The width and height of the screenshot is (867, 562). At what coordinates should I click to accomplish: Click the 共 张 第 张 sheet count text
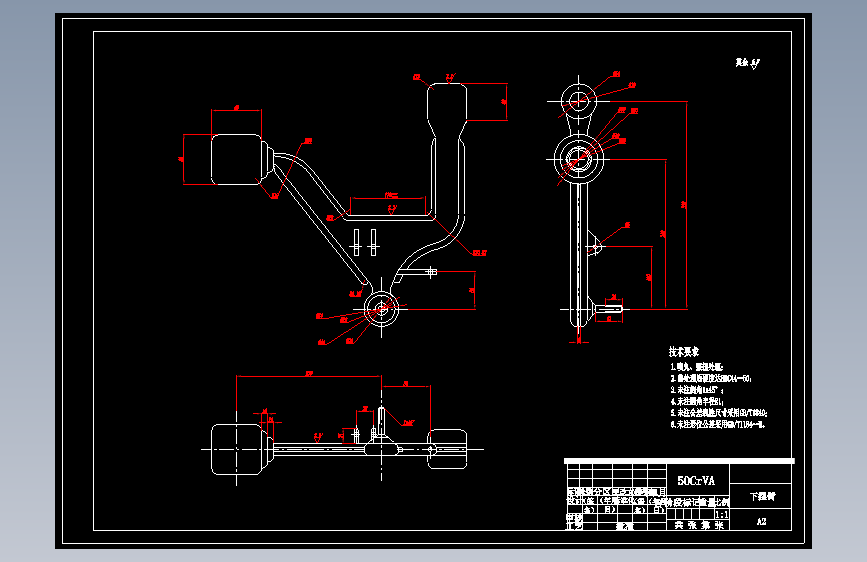tap(699, 525)
